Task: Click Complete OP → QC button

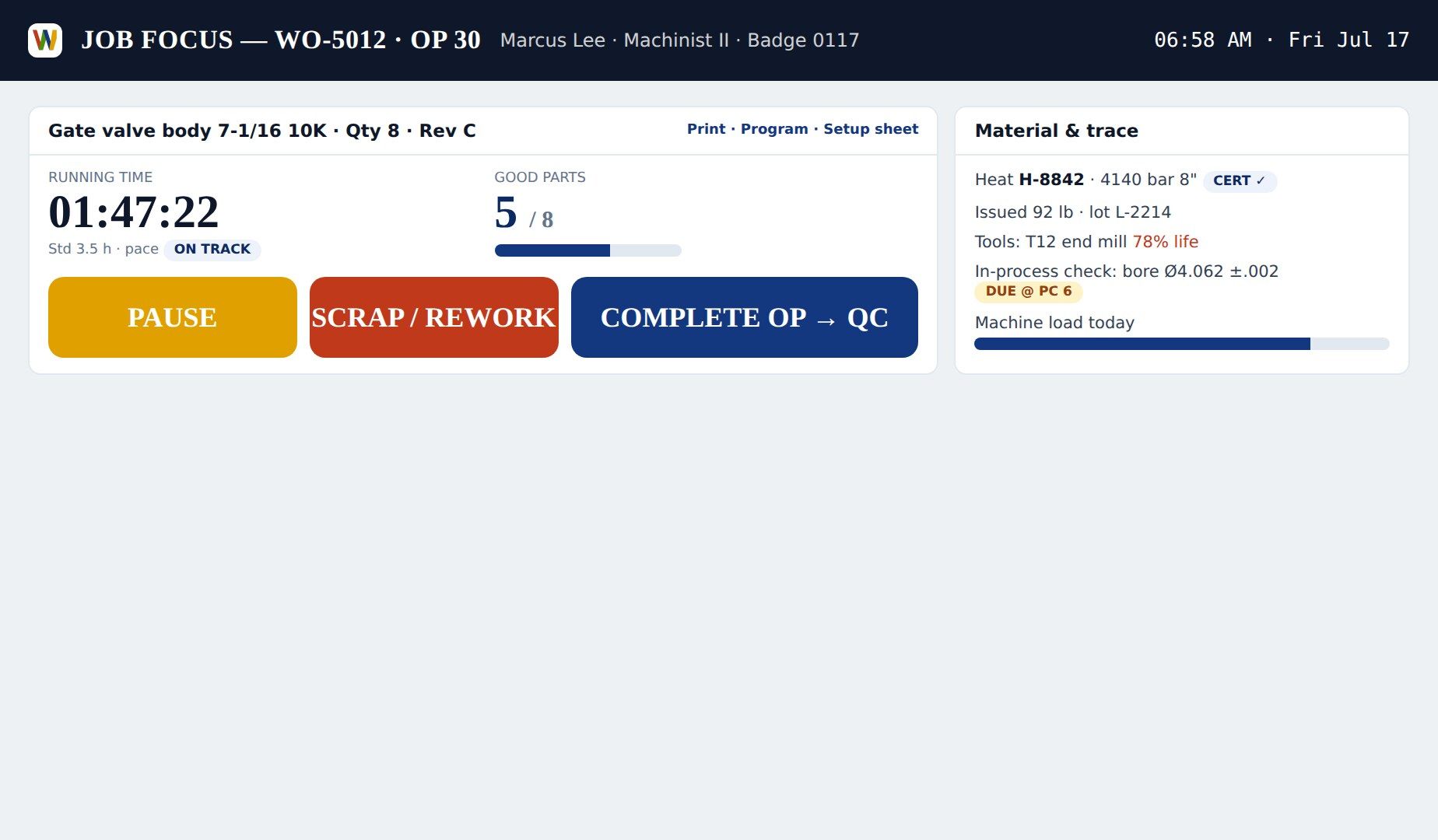Action: tap(745, 317)
